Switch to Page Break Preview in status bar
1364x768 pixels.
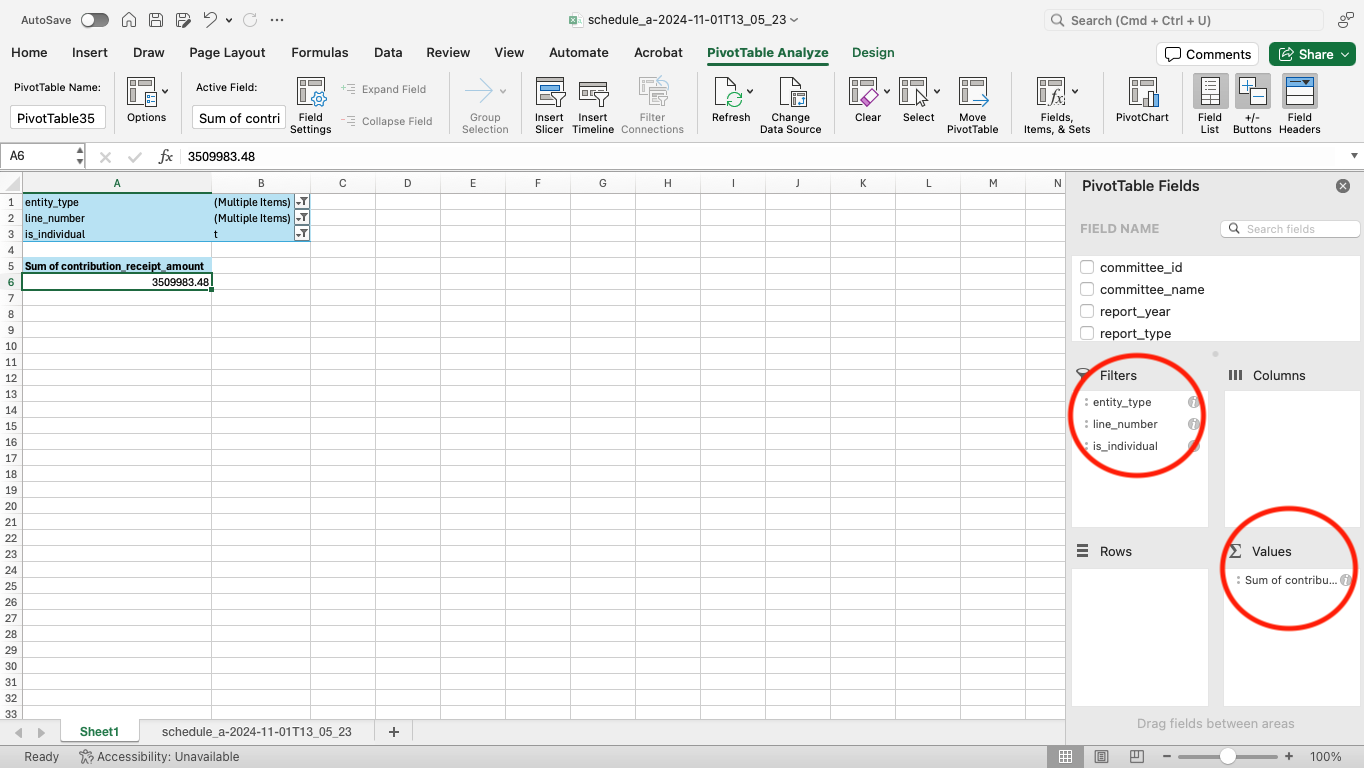pos(1136,757)
